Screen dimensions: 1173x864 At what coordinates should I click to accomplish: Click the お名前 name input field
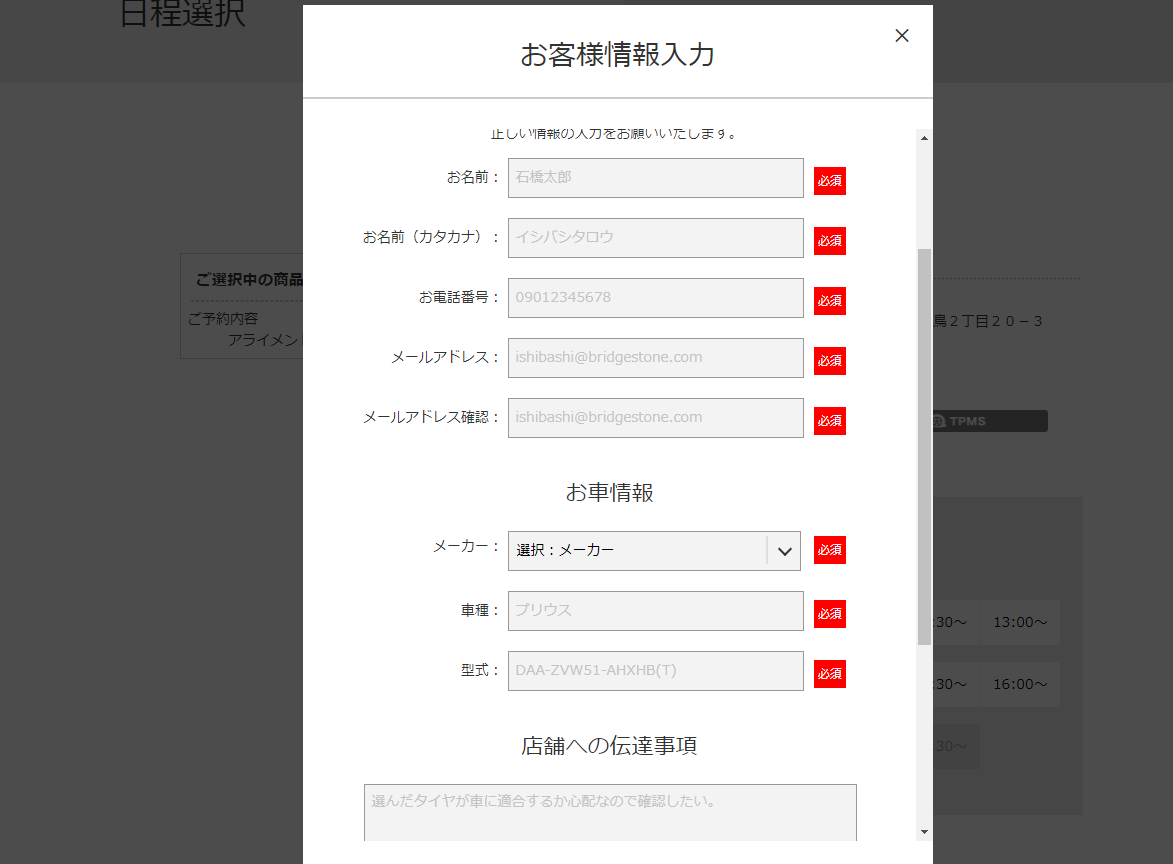click(x=655, y=178)
